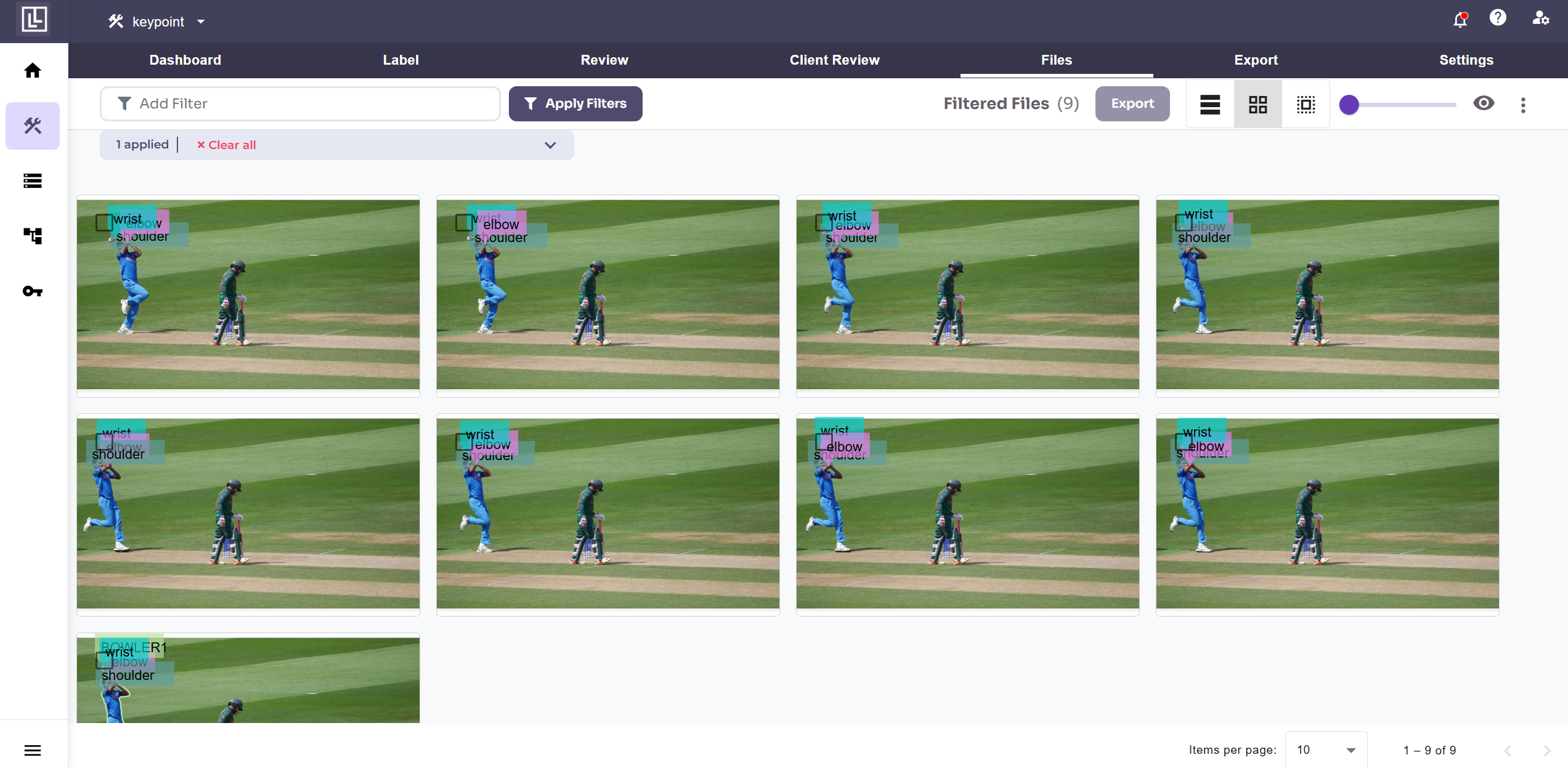Expand the applied filters chevron

click(x=550, y=145)
